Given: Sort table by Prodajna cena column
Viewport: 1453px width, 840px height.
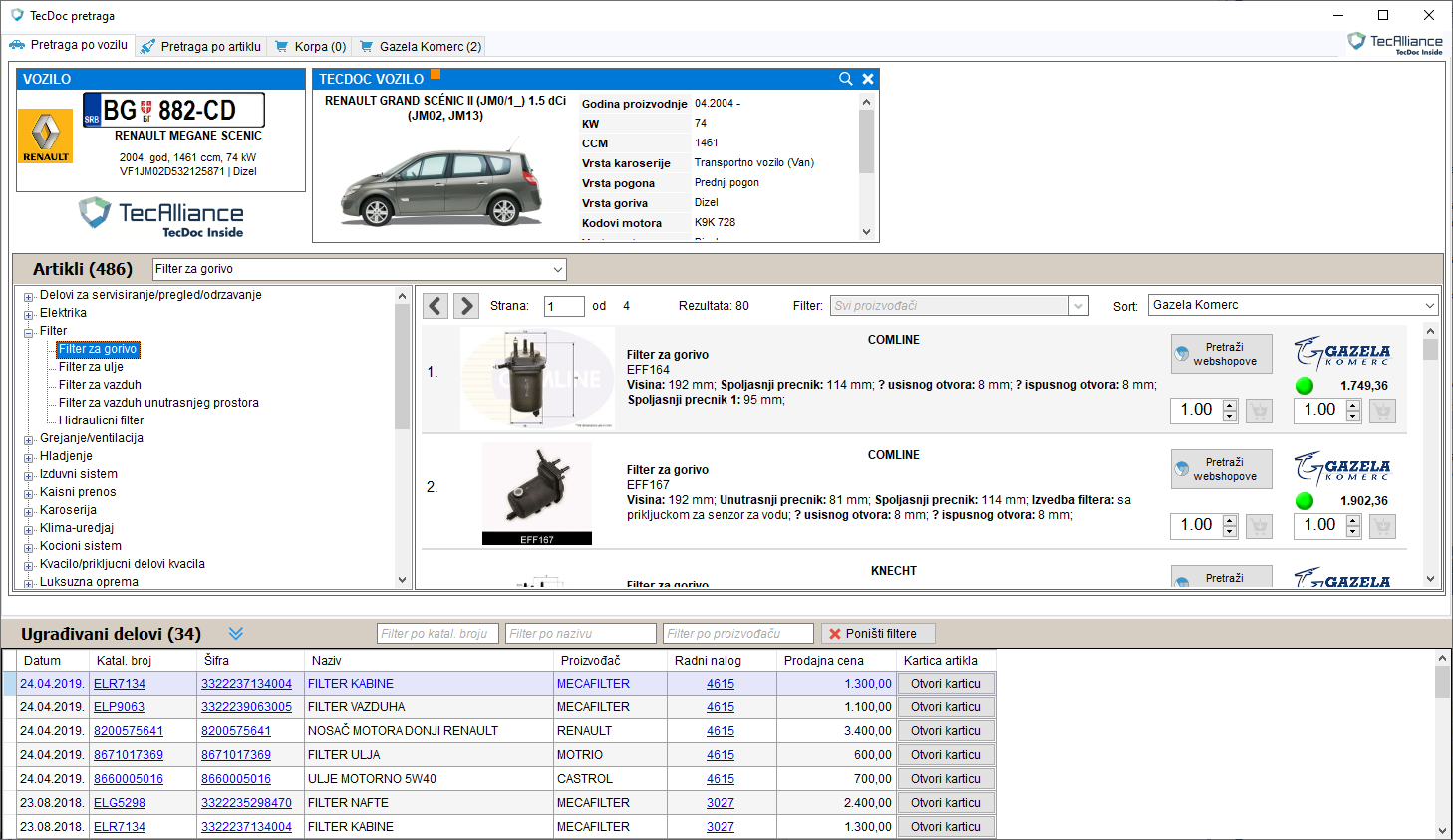Looking at the screenshot, I should tap(836, 661).
